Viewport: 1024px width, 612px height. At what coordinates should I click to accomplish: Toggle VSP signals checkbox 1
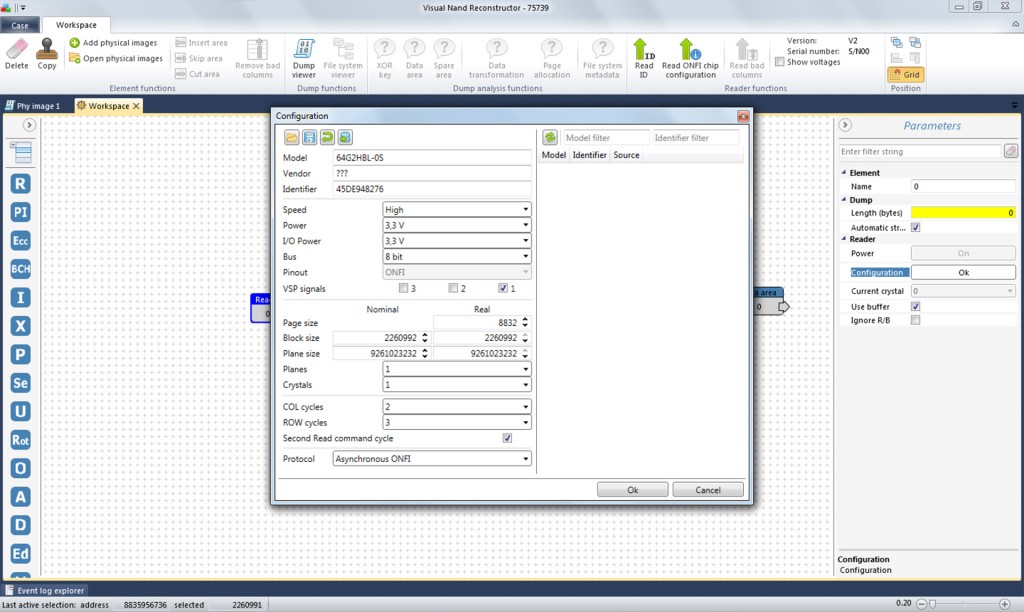[502, 288]
